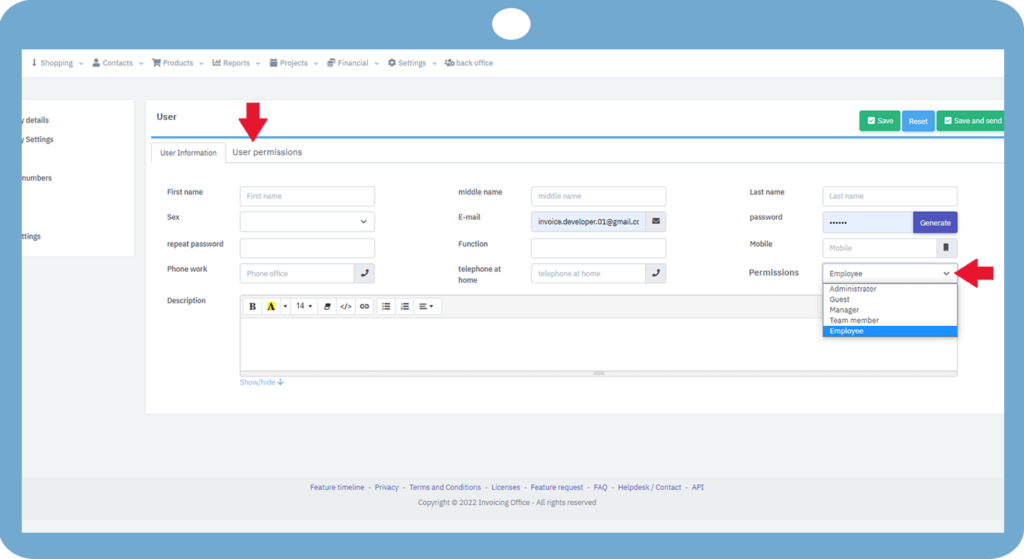Switch to the User permissions tab

point(267,152)
